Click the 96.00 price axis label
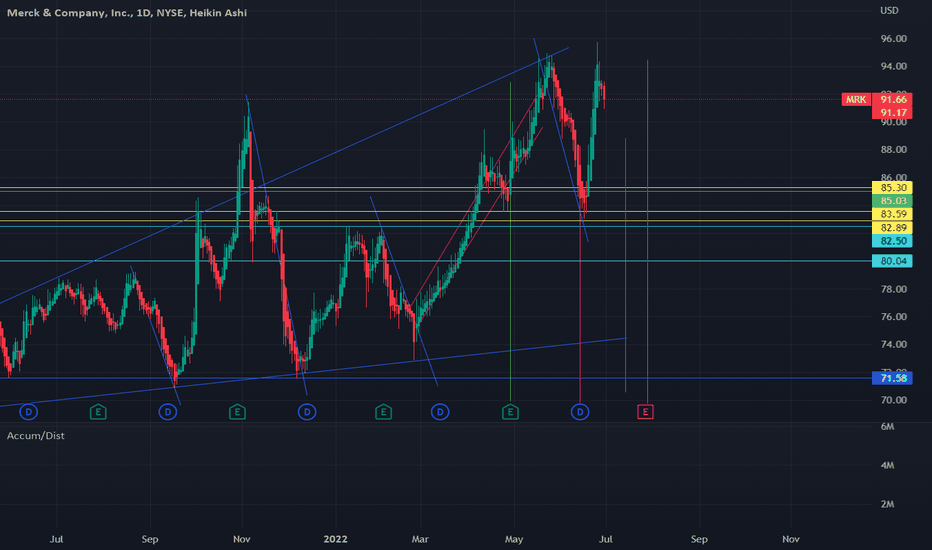Screen dimensions: 932x550 (x=893, y=39)
